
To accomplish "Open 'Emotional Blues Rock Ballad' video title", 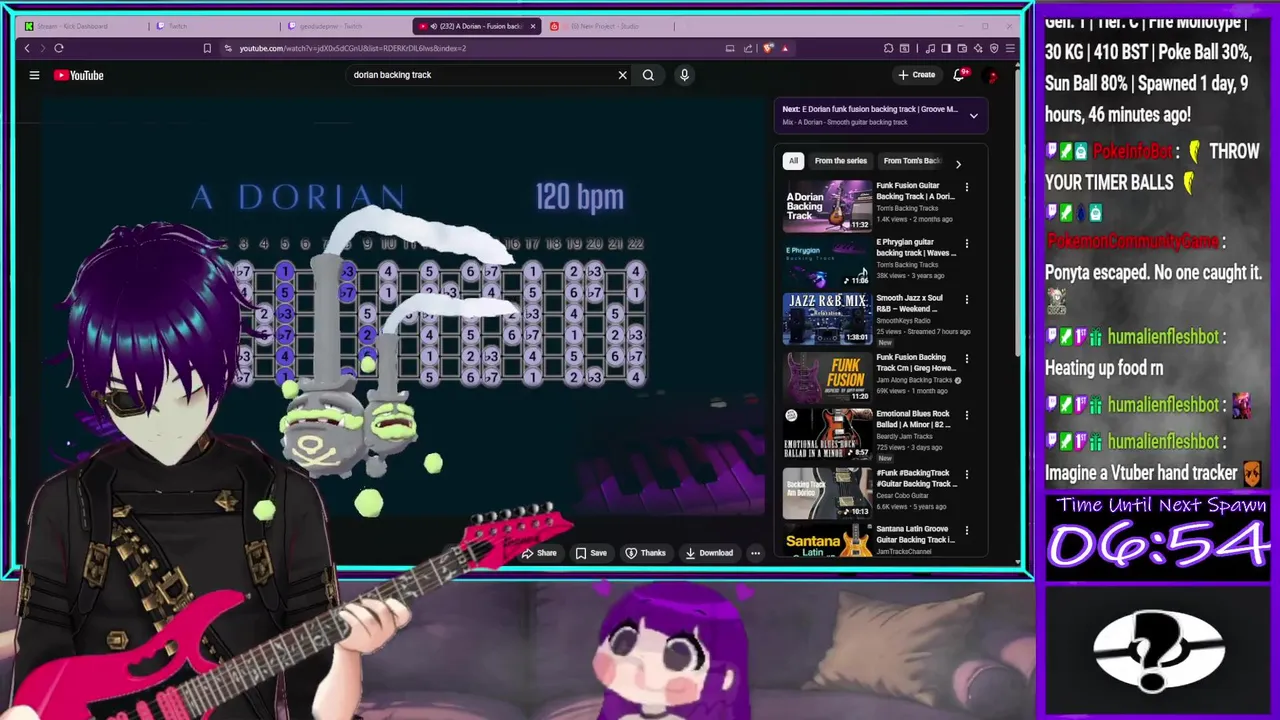I will [x=913, y=419].
